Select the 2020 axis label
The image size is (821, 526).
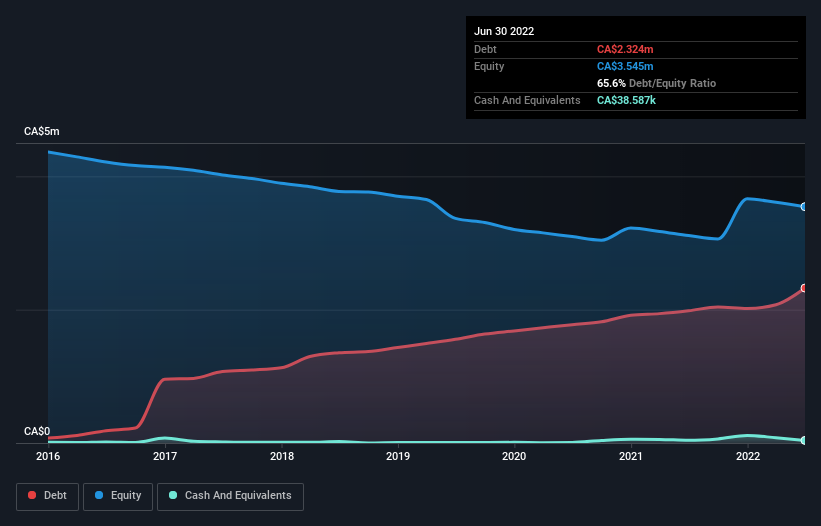(514, 456)
